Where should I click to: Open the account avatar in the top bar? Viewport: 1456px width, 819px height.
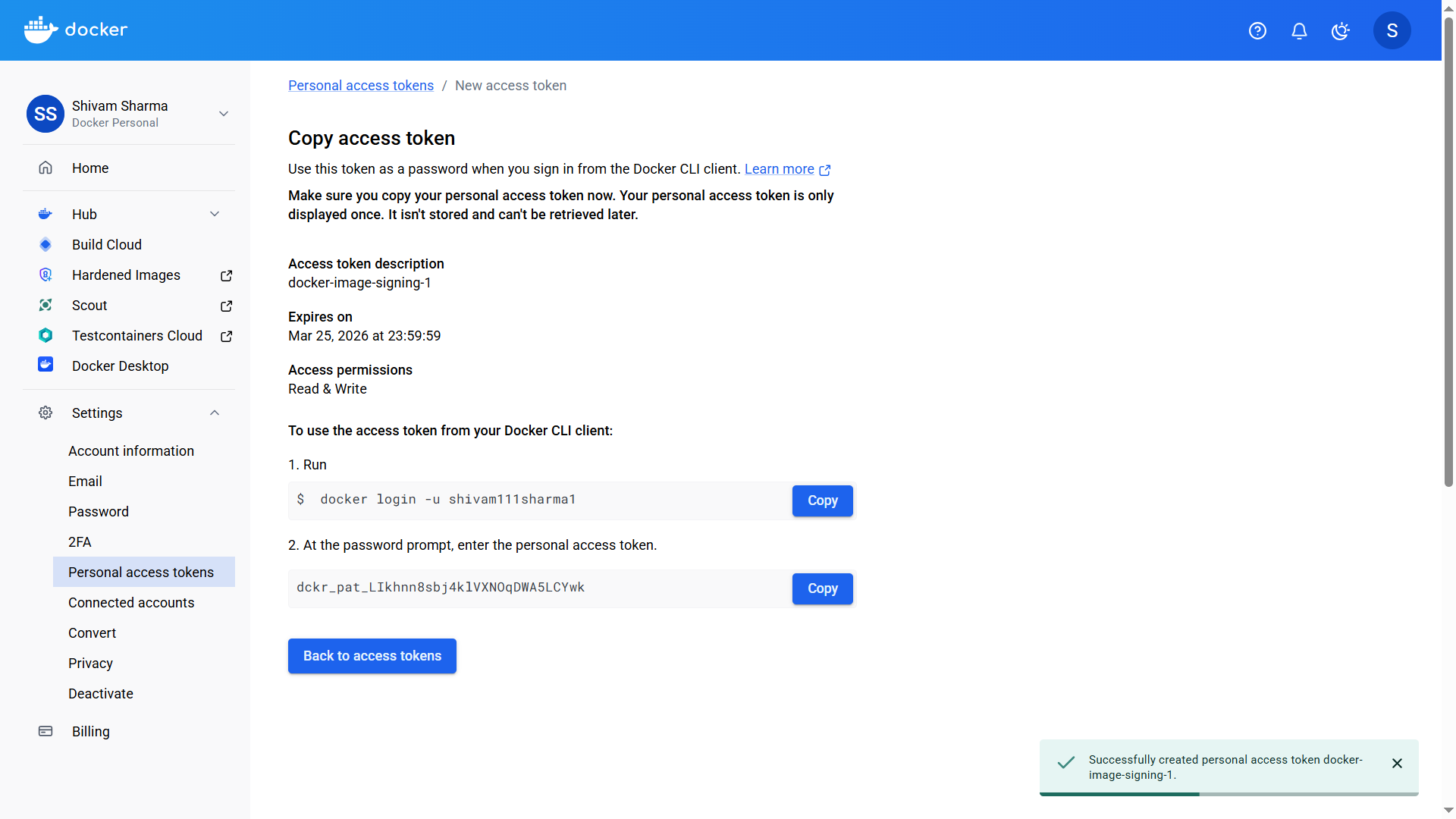[1392, 30]
